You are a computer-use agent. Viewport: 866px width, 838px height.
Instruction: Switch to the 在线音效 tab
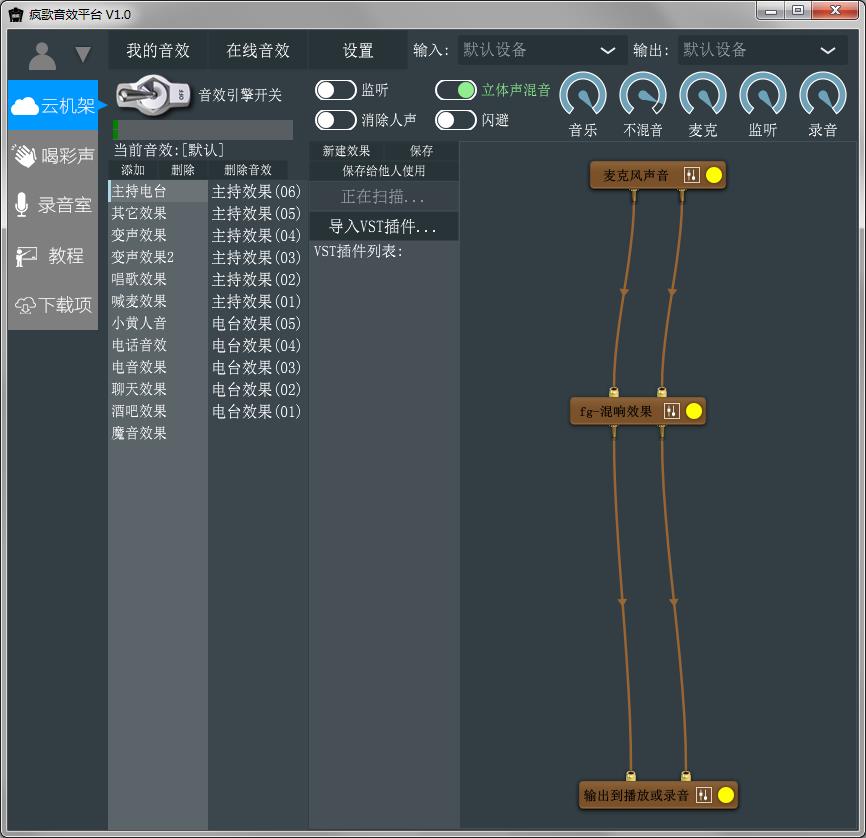point(258,50)
